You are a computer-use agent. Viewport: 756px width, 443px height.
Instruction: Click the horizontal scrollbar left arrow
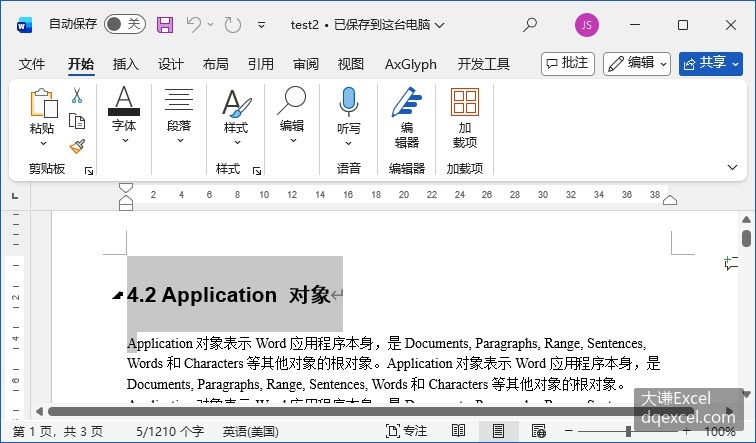pos(40,411)
